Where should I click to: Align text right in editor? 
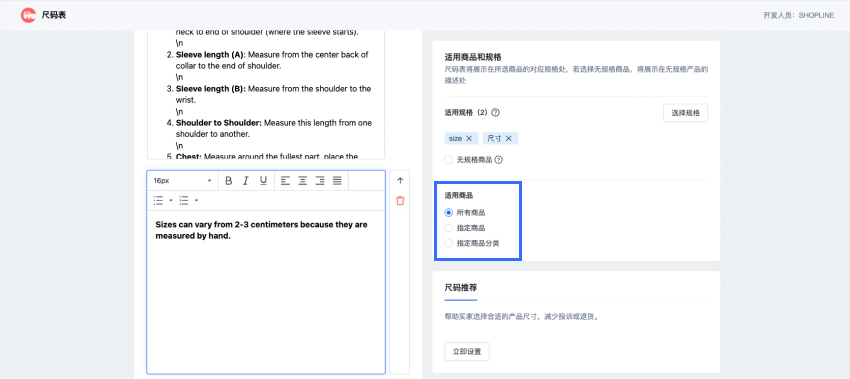(320, 181)
